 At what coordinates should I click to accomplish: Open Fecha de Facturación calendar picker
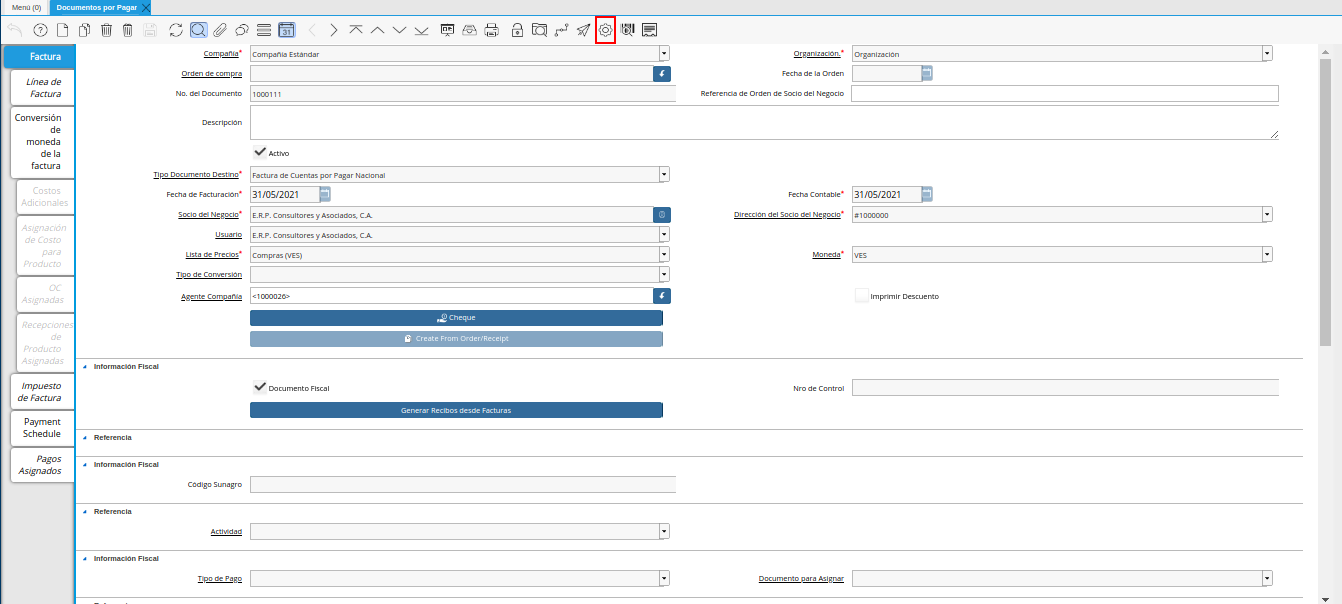[x=325, y=194]
